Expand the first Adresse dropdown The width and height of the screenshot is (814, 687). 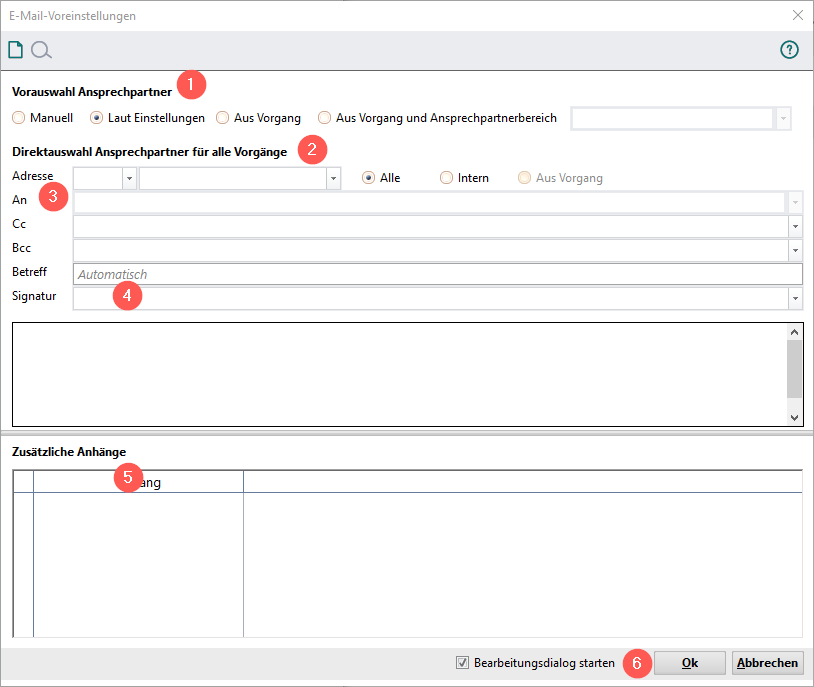[x=129, y=178]
